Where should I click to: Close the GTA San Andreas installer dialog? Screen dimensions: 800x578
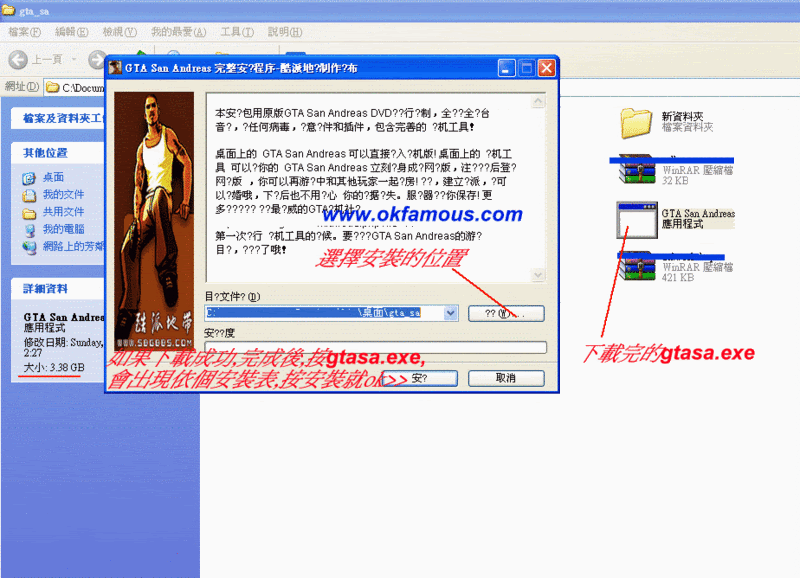[x=546, y=68]
